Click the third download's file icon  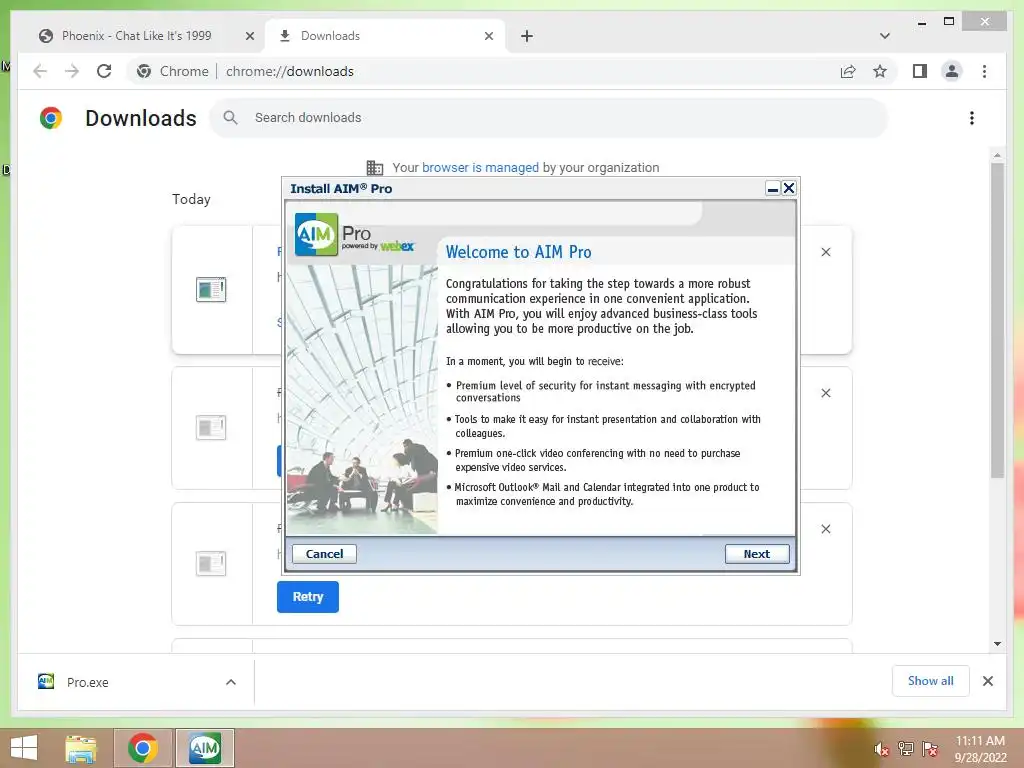[211, 564]
